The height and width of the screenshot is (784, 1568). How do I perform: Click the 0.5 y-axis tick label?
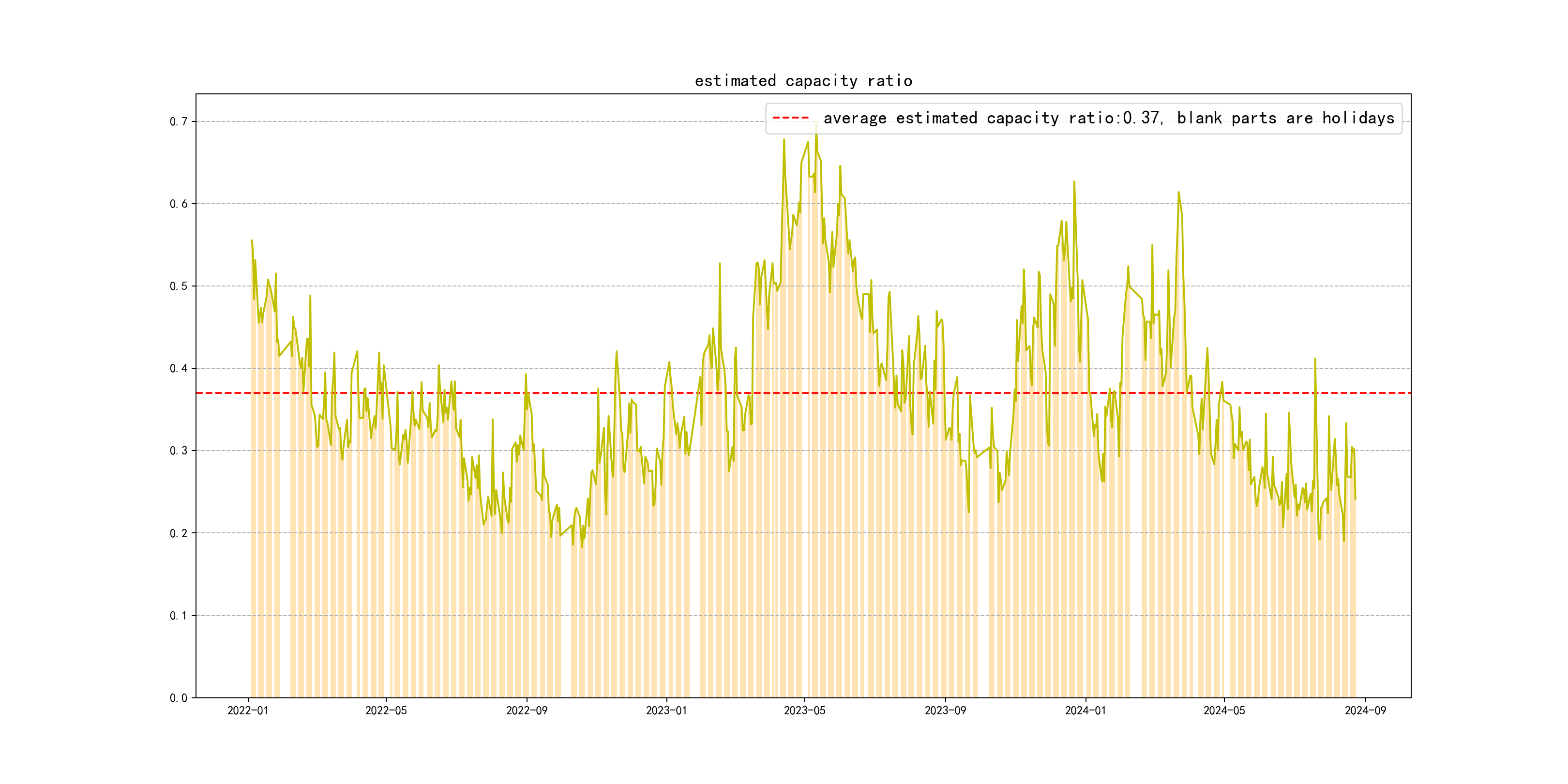coord(179,286)
